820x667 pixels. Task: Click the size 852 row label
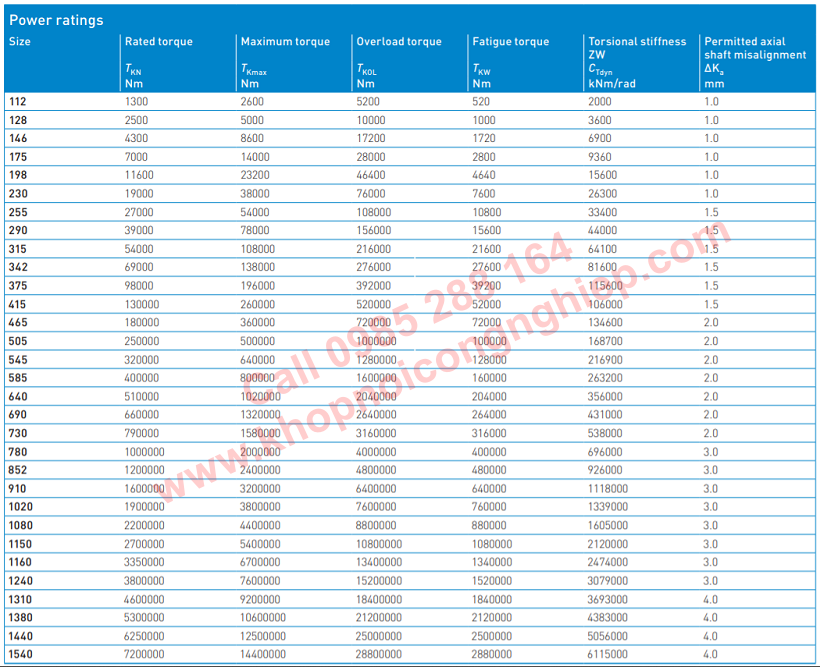click(x=18, y=470)
